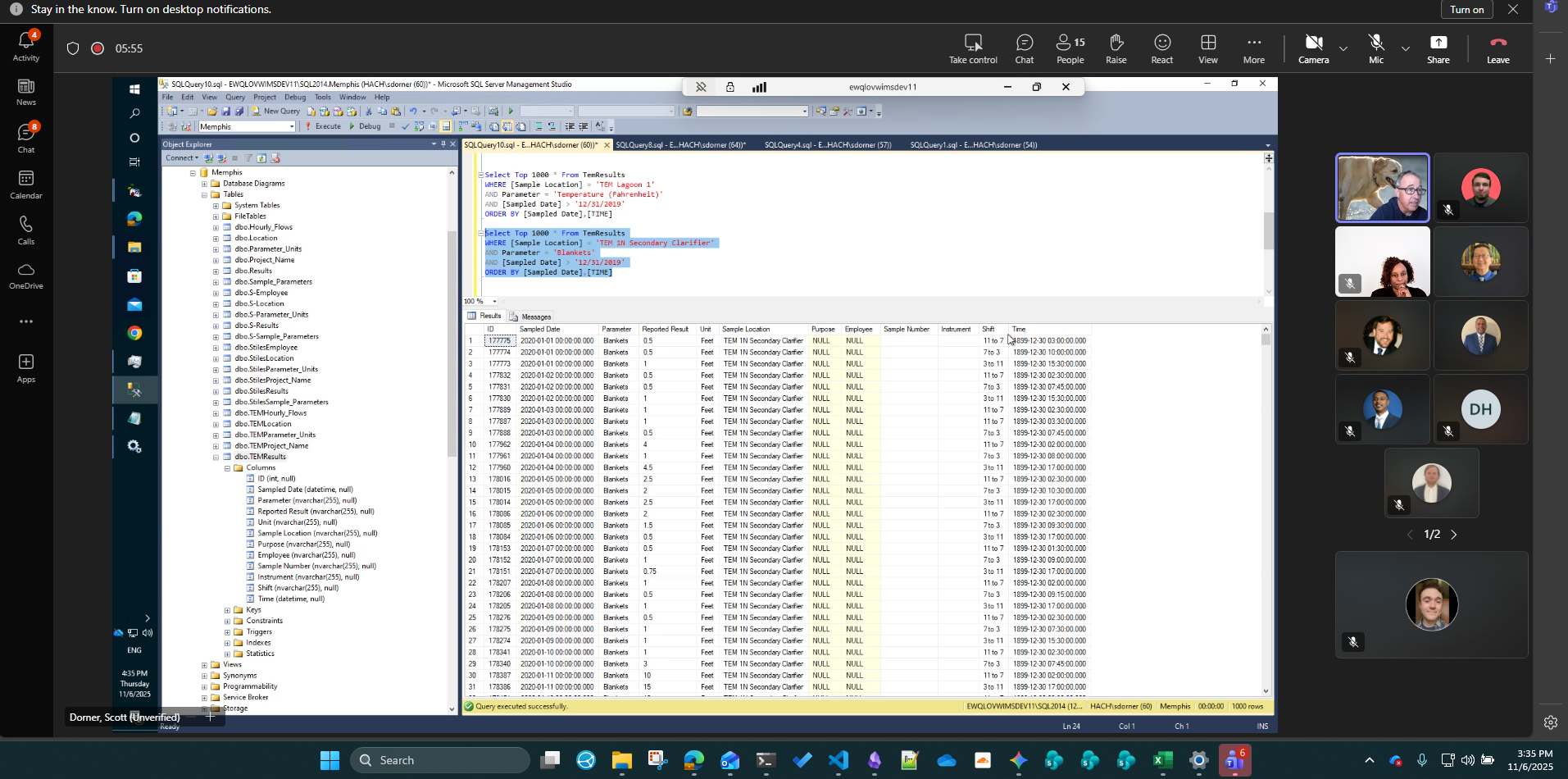Open the Chat panel in meeting toolbar
This screenshot has width=1568, height=779.
click(1024, 48)
